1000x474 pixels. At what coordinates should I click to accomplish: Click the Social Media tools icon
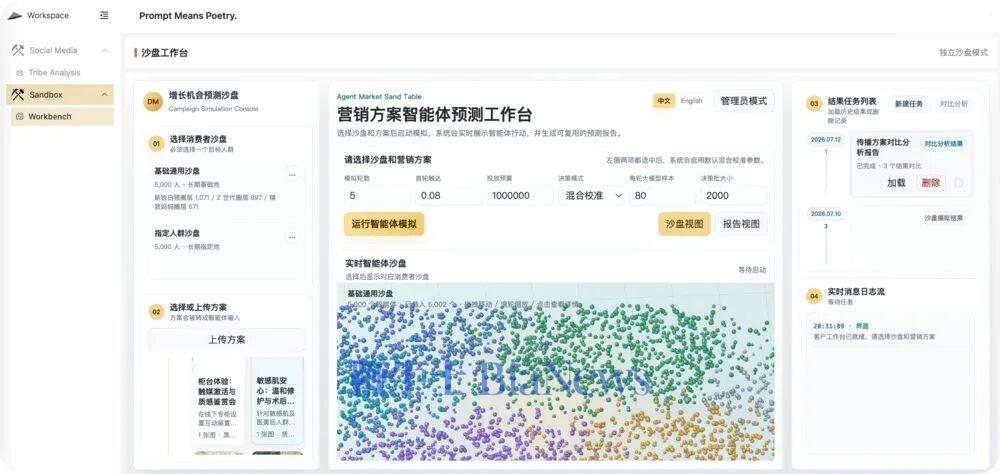point(18,50)
